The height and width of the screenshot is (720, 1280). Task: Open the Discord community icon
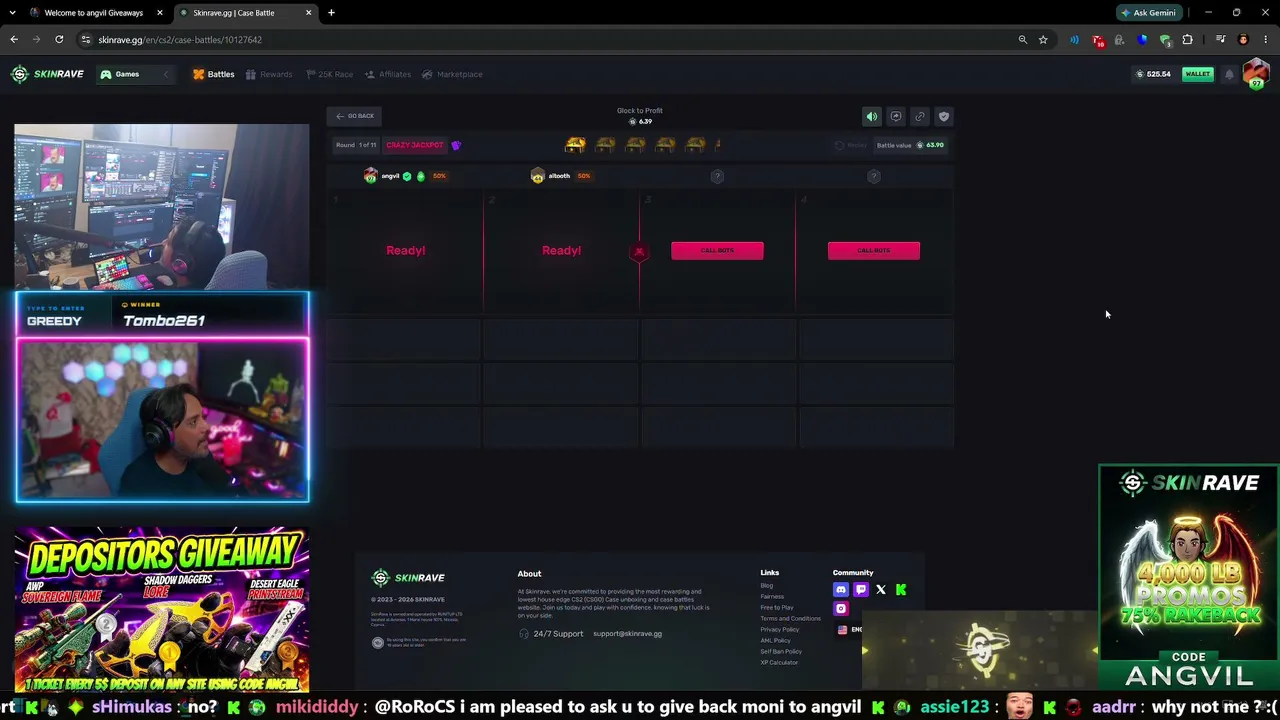tap(841, 590)
